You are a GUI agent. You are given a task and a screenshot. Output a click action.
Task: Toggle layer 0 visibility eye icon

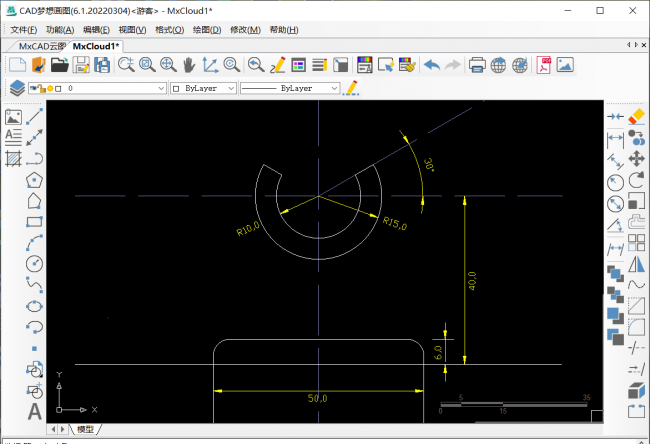point(33,88)
